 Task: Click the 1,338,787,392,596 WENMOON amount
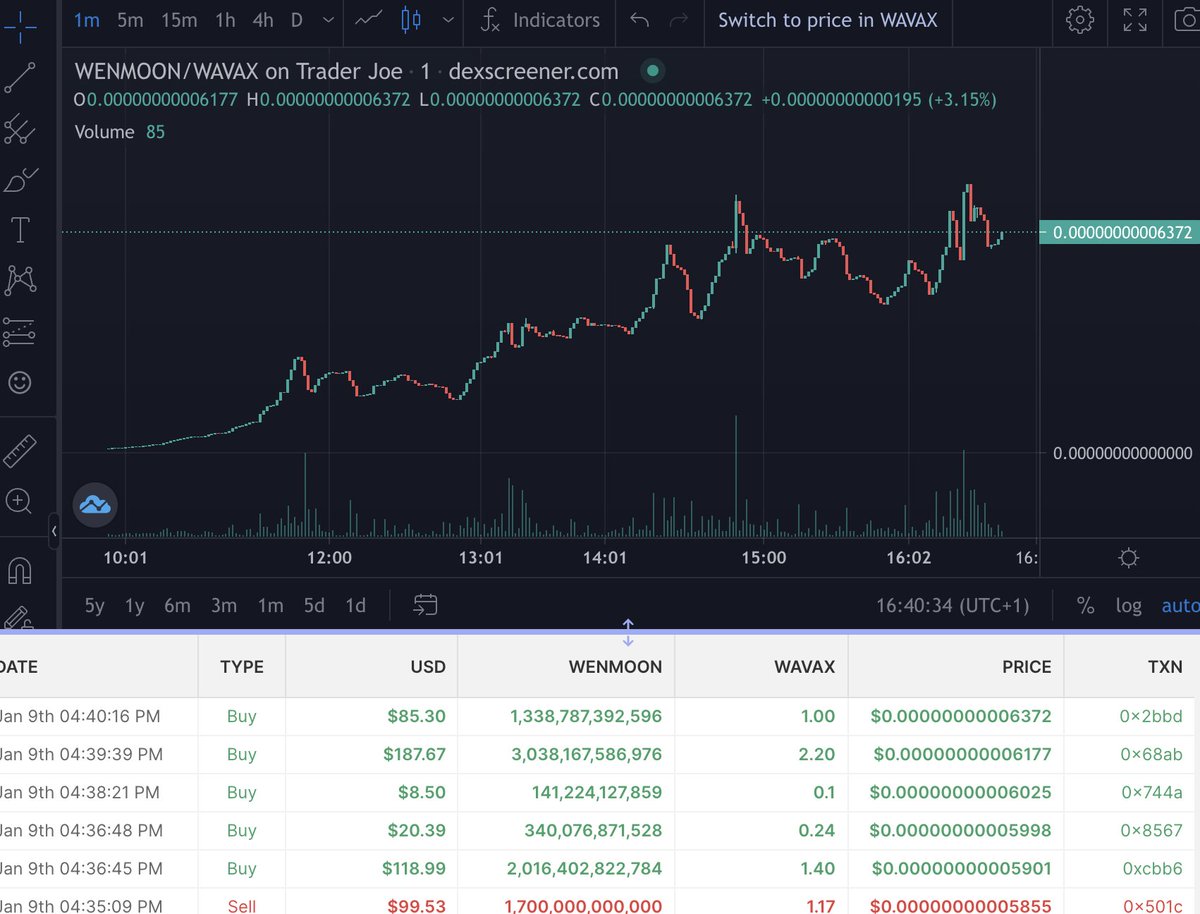pos(586,716)
